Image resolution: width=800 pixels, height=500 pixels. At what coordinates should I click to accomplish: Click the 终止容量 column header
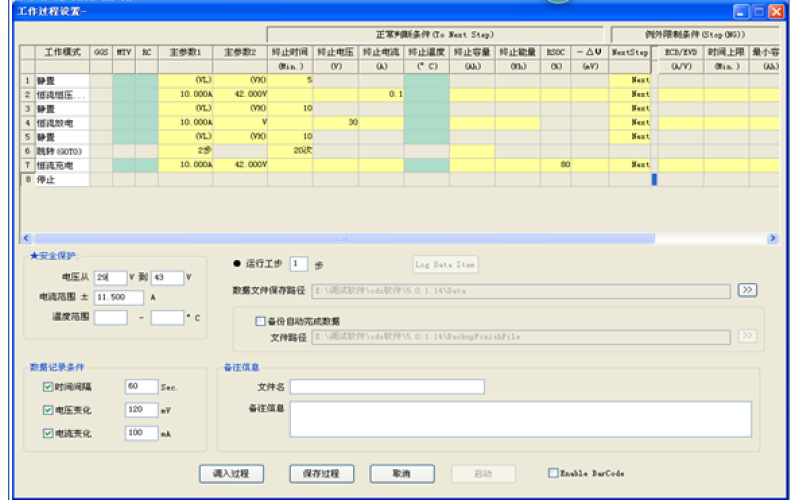click(472, 52)
